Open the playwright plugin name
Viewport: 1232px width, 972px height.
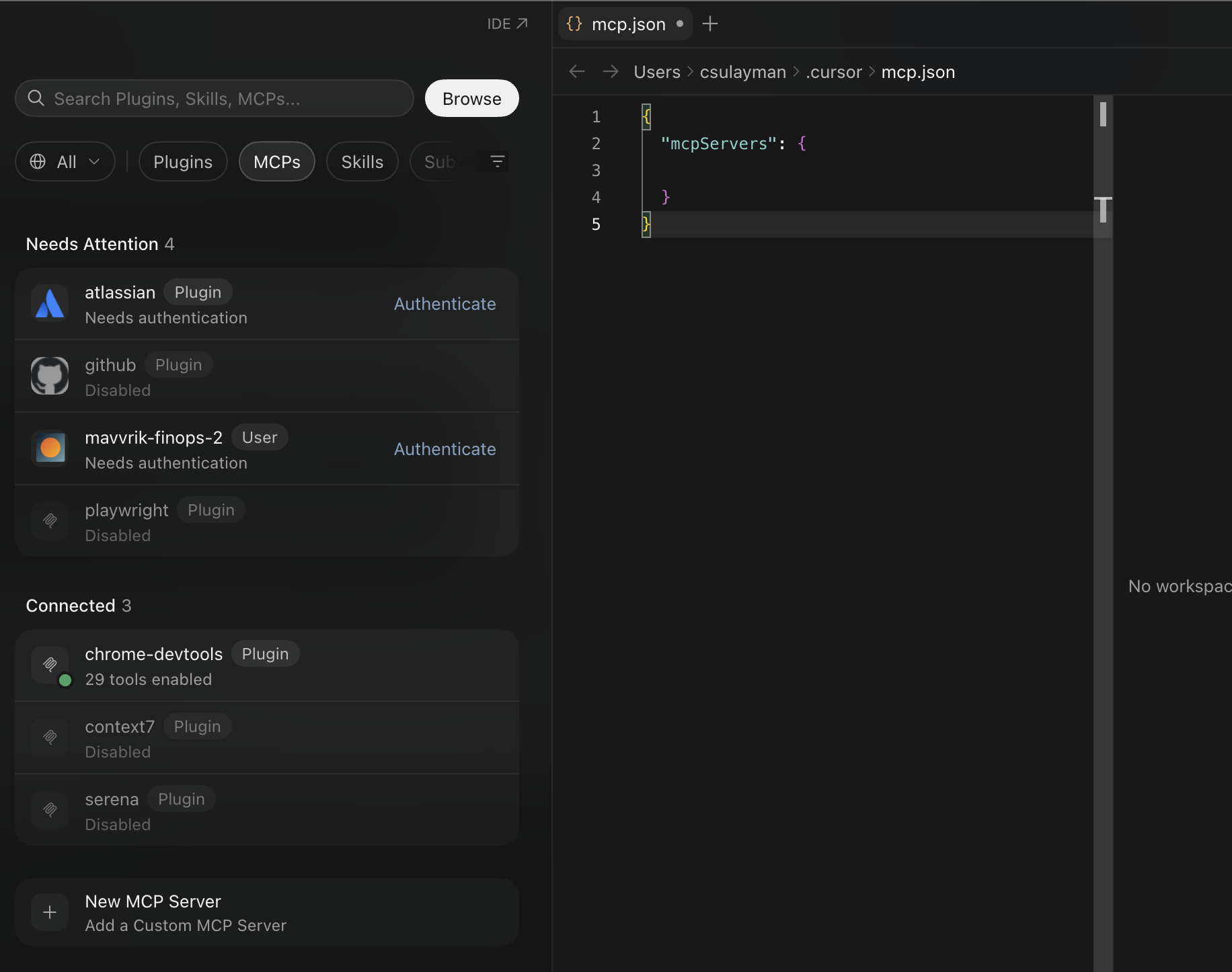click(127, 510)
